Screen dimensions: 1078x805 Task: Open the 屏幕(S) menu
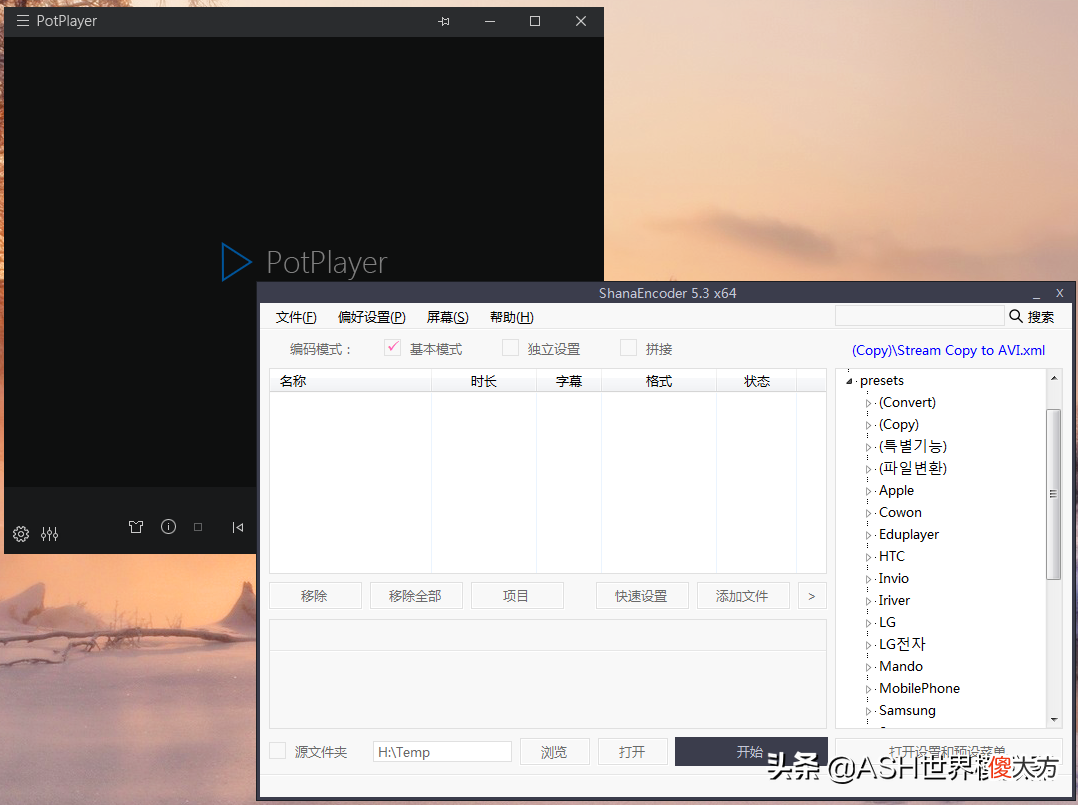pos(448,317)
